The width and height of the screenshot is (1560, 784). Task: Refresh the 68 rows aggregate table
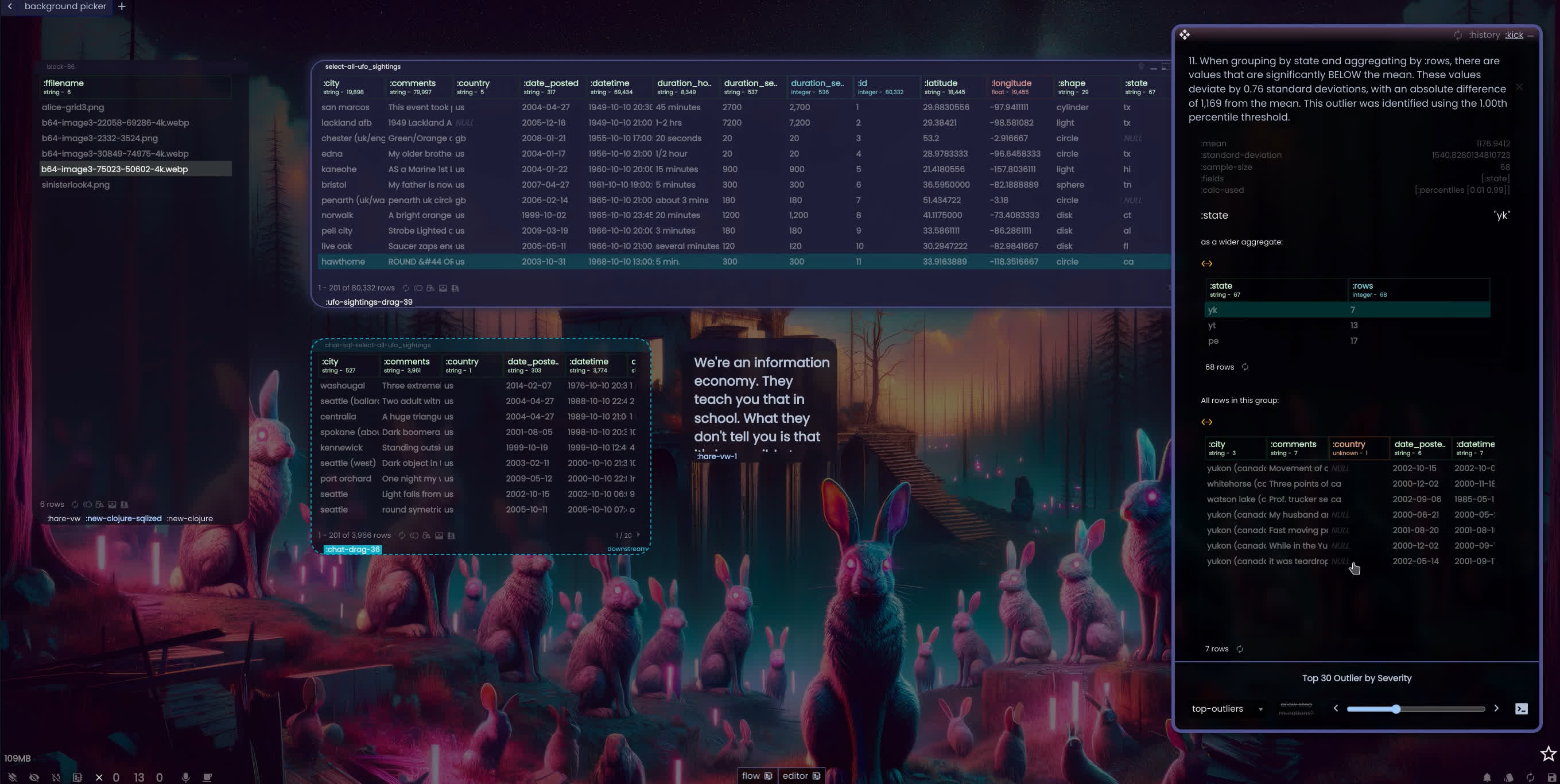click(x=1245, y=367)
